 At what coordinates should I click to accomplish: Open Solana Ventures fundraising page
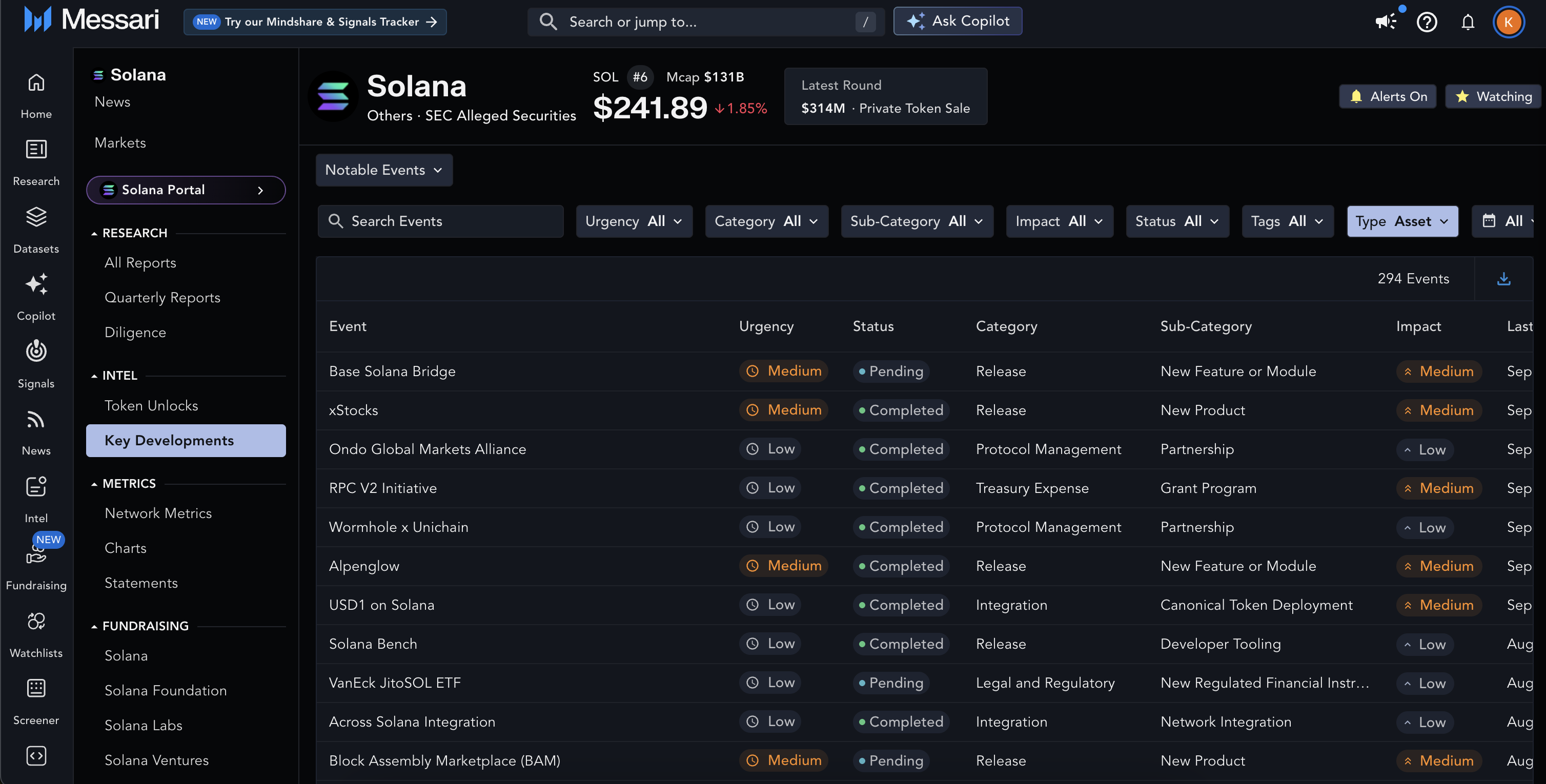[x=157, y=760]
